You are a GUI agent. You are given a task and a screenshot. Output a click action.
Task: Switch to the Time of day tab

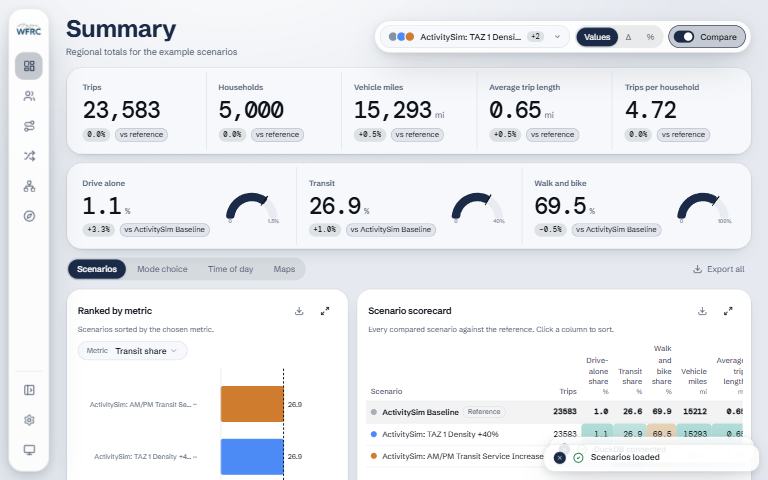click(x=230, y=269)
